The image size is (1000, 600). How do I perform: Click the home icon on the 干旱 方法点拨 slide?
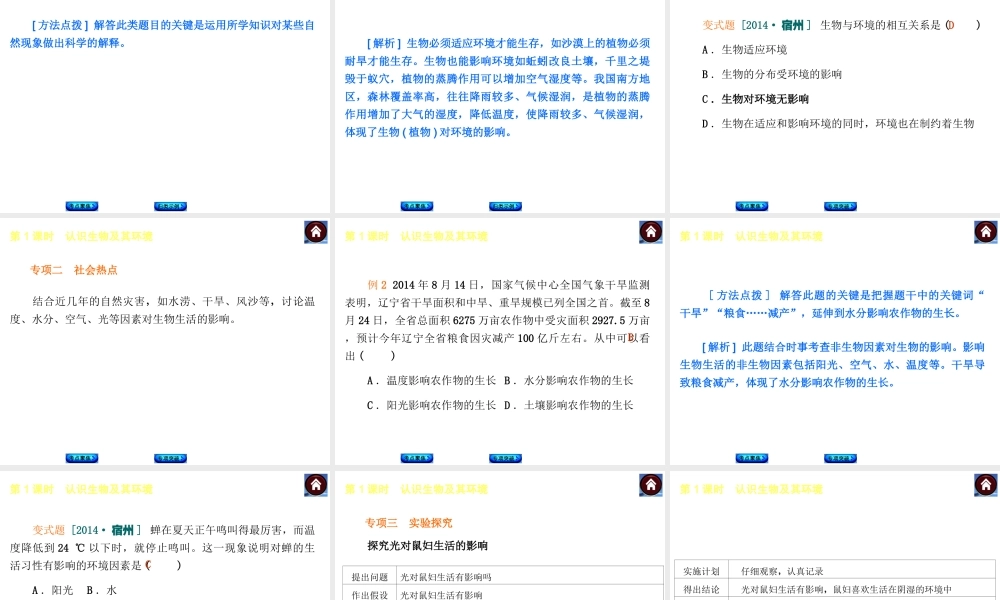click(x=985, y=232)
